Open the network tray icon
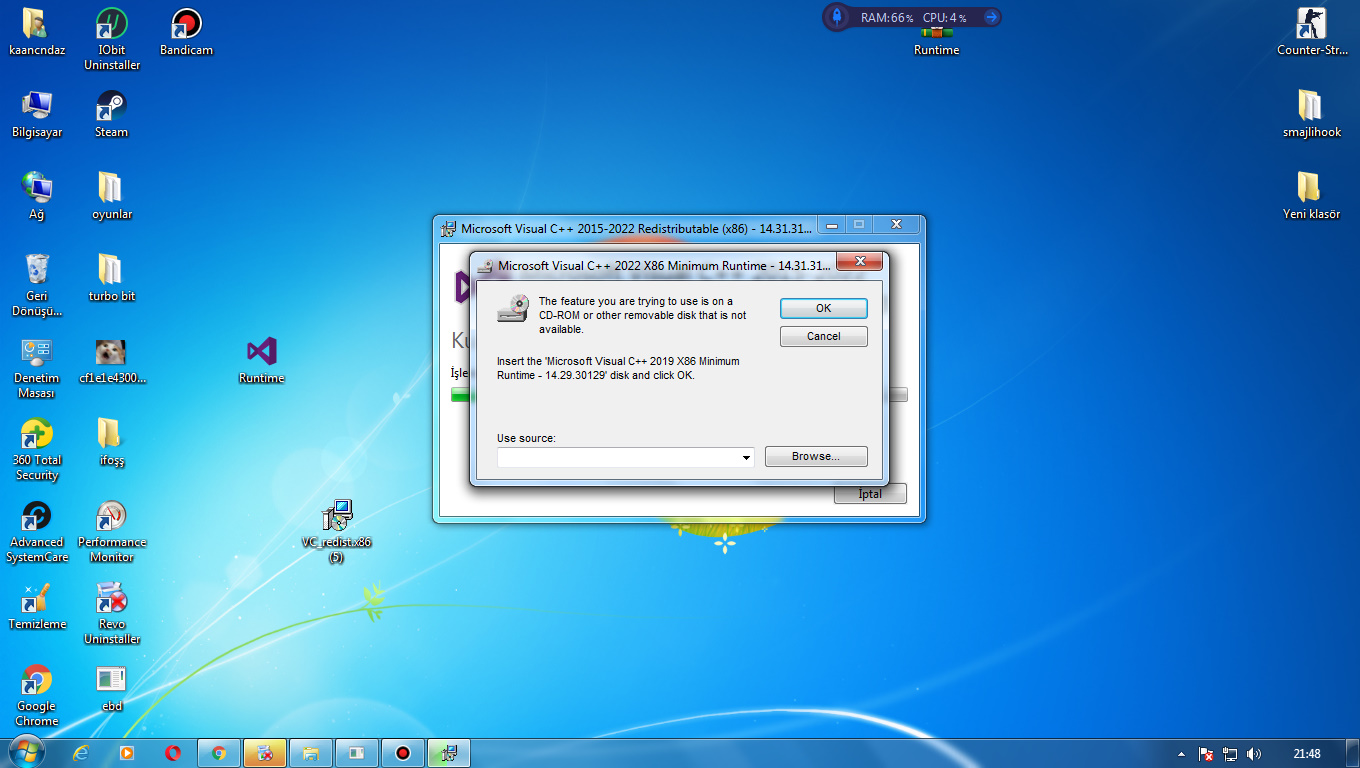Viewport: 1360px width, 768px height. click(x=1230, y=754)
